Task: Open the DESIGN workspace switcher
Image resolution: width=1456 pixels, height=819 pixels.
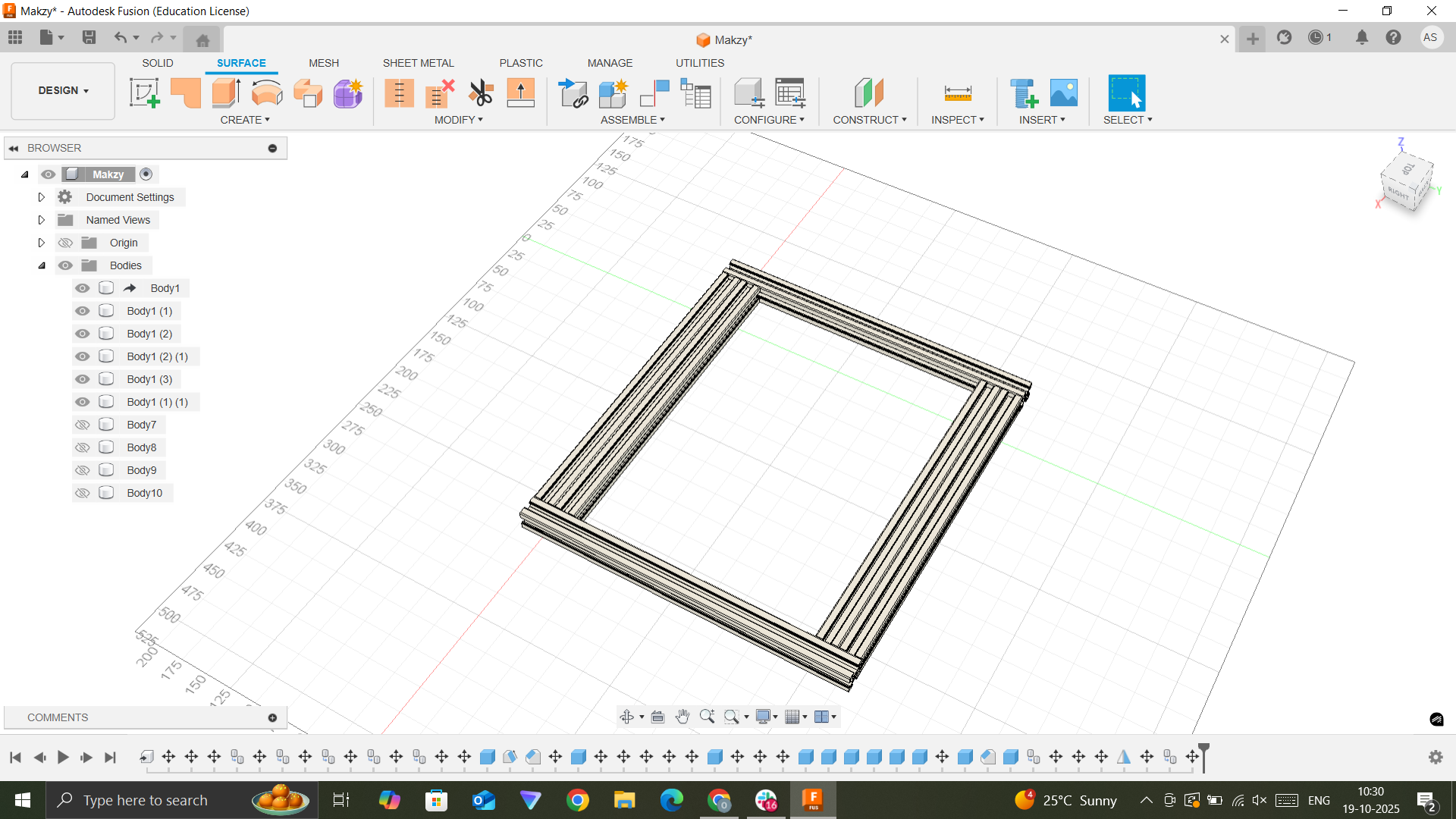Action: (62, 90)
